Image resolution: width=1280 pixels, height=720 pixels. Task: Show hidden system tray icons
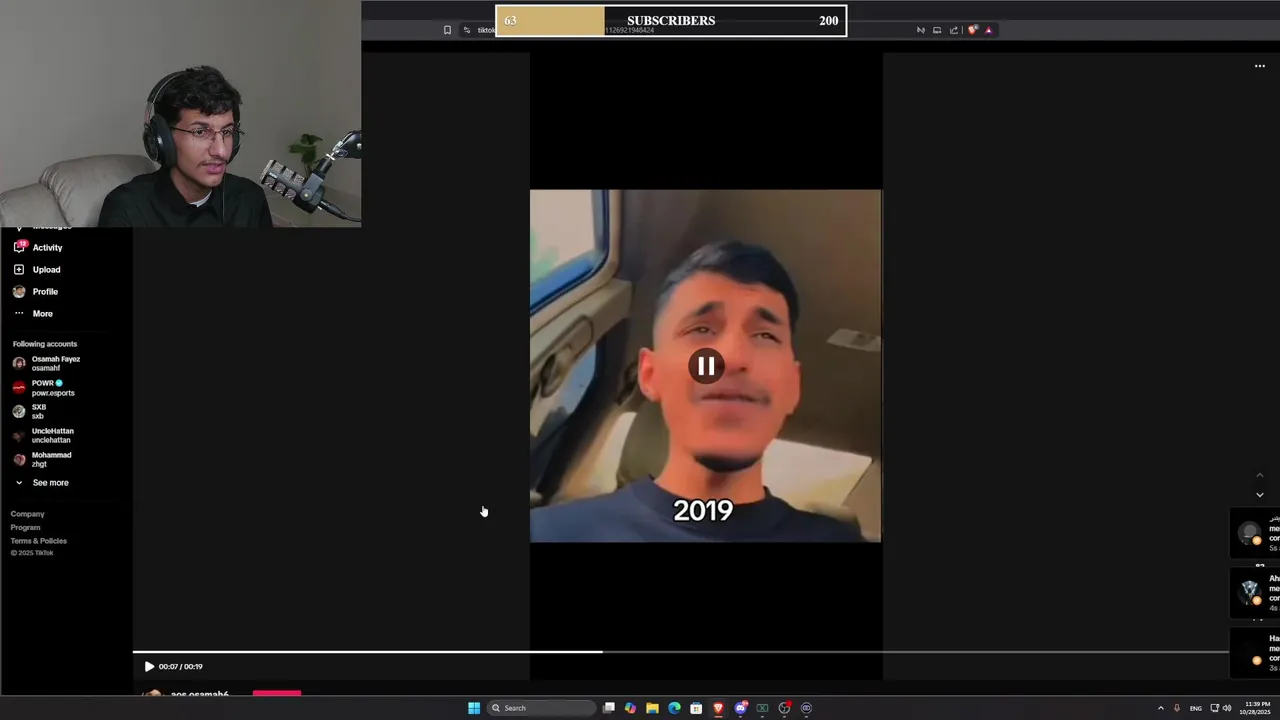click(1160, 708)
